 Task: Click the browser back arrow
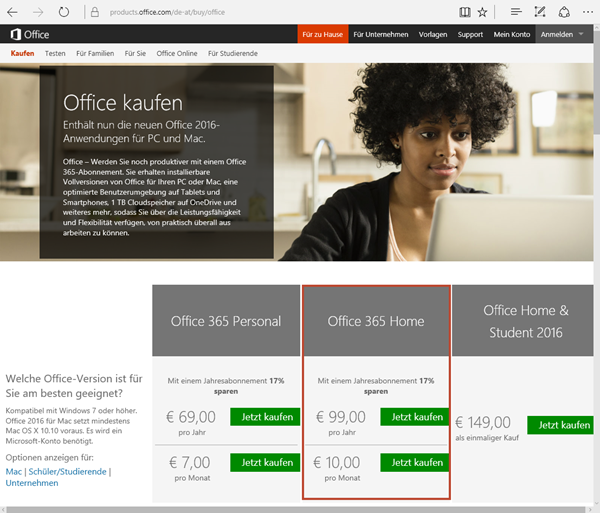tap(12, 12)
